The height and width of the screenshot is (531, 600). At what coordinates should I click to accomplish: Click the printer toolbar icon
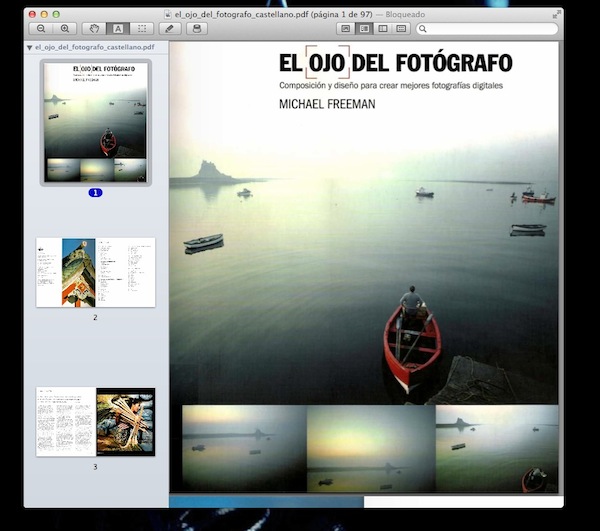(x=197, y=29)
